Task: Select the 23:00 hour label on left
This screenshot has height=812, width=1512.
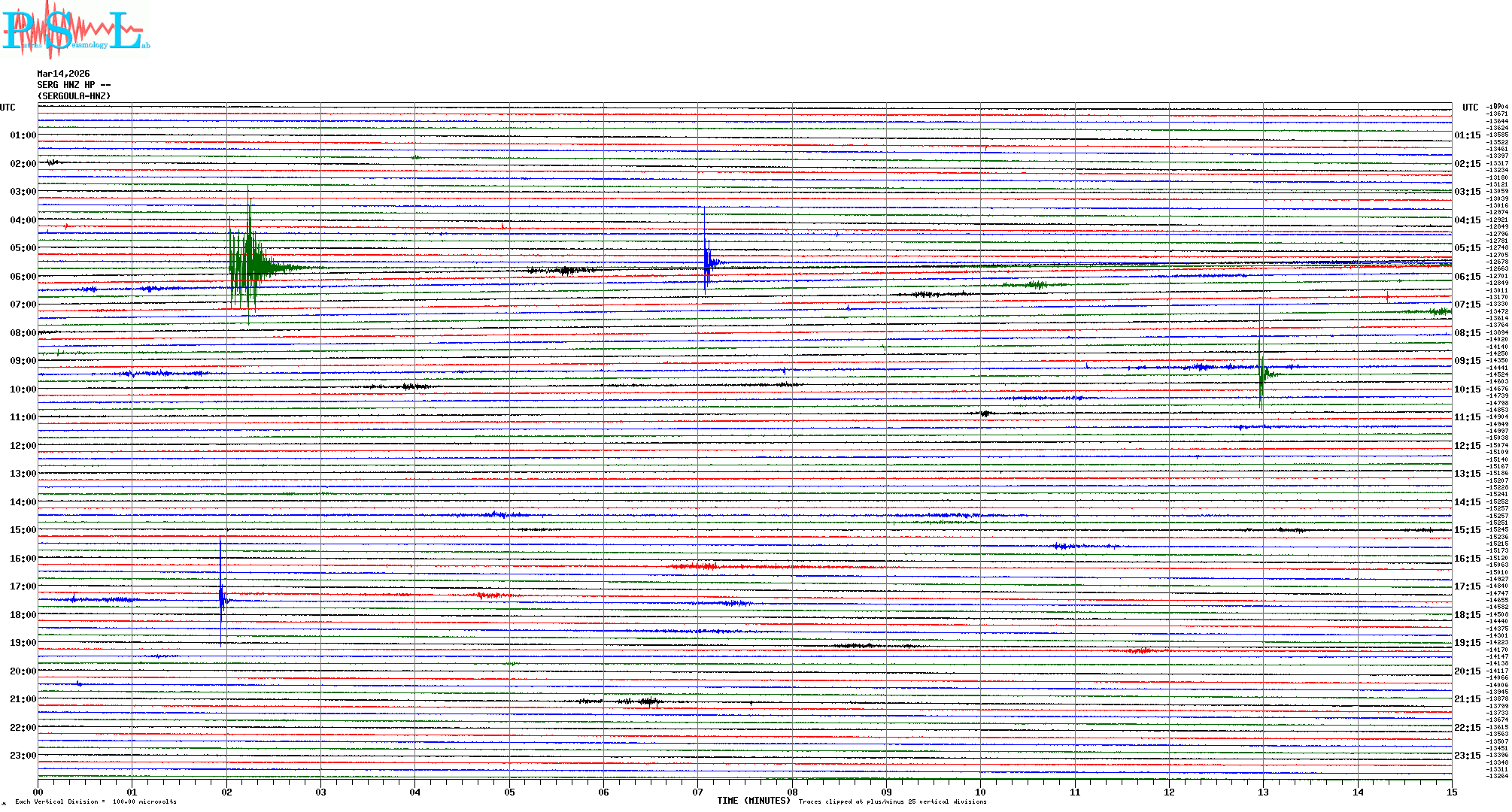Action: point(23,756)
